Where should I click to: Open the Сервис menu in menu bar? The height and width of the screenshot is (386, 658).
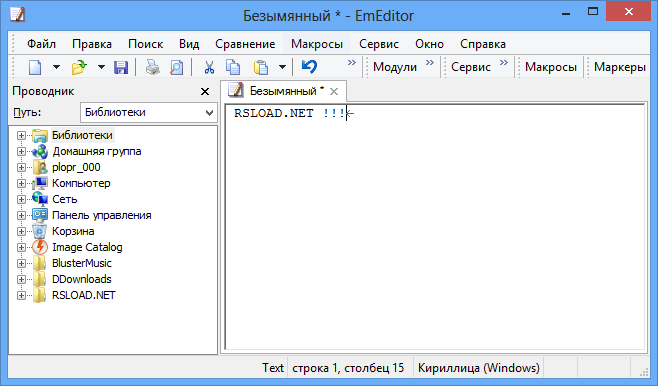click(x=379, y=44)
